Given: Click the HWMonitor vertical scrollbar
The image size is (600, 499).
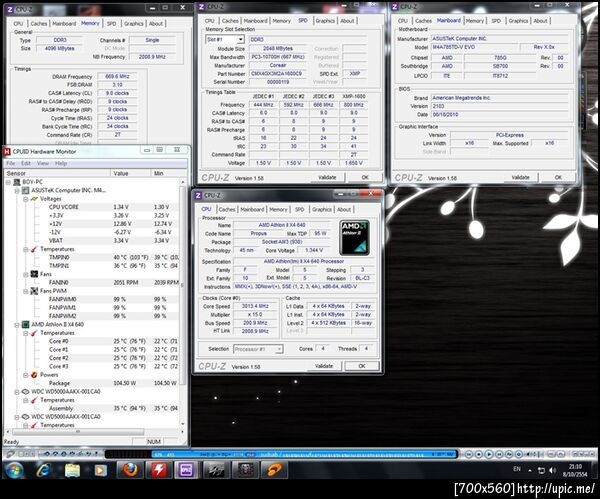Looking at the screenshot, I should [x=183, y=285].
